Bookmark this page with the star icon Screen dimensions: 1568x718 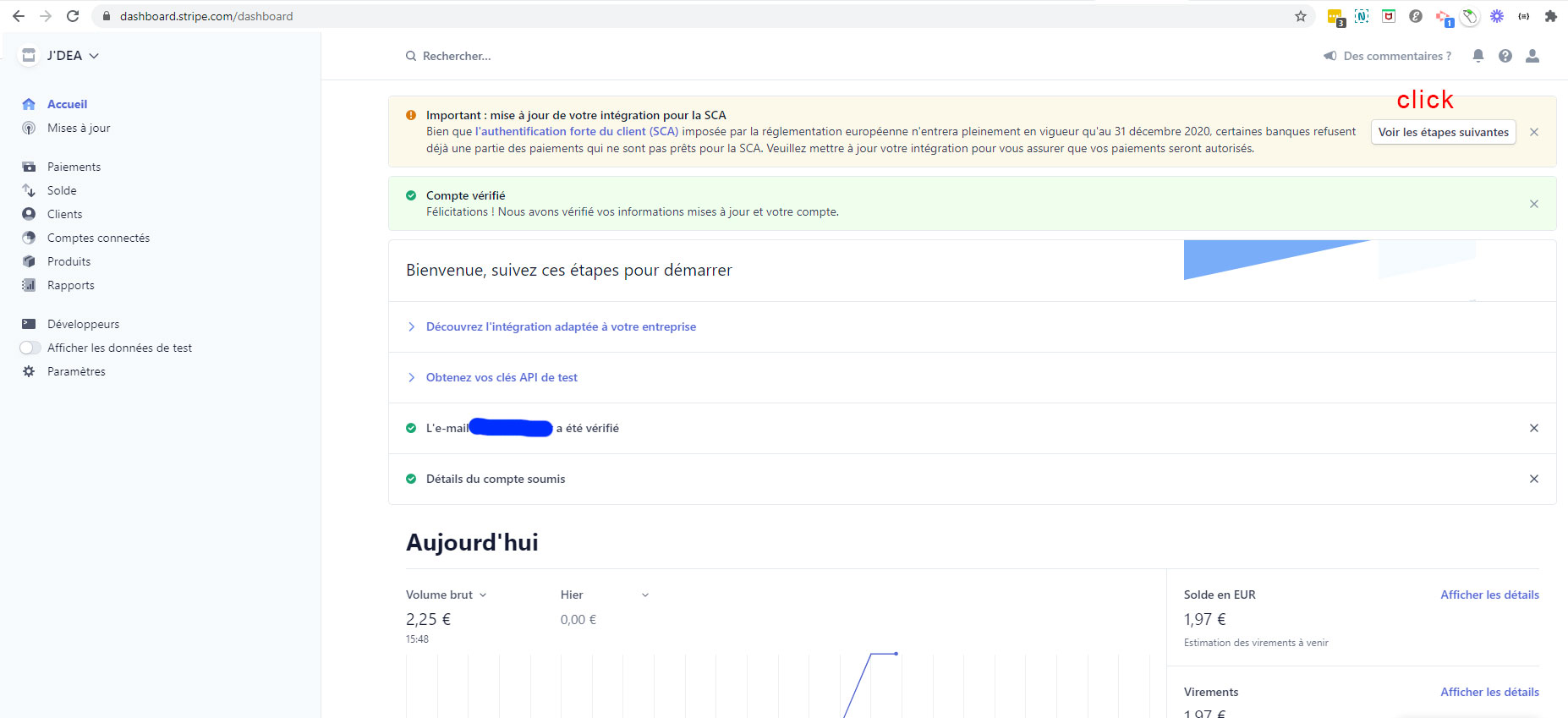coord(1301,16)
